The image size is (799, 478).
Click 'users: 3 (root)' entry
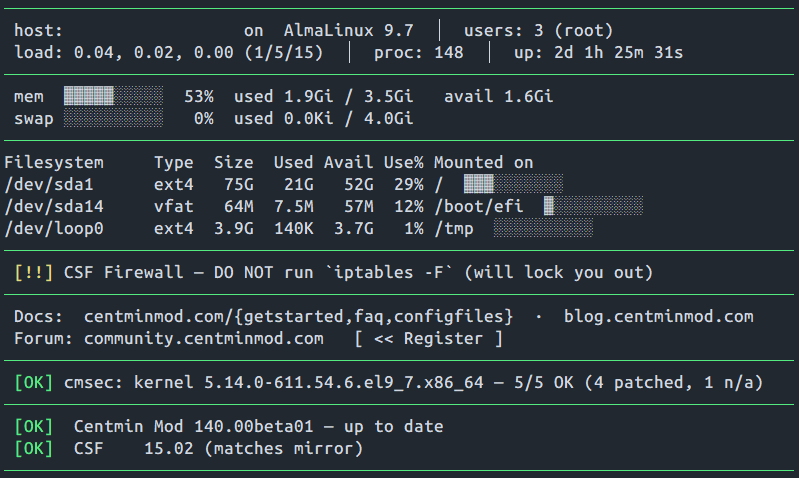point(538,31)
